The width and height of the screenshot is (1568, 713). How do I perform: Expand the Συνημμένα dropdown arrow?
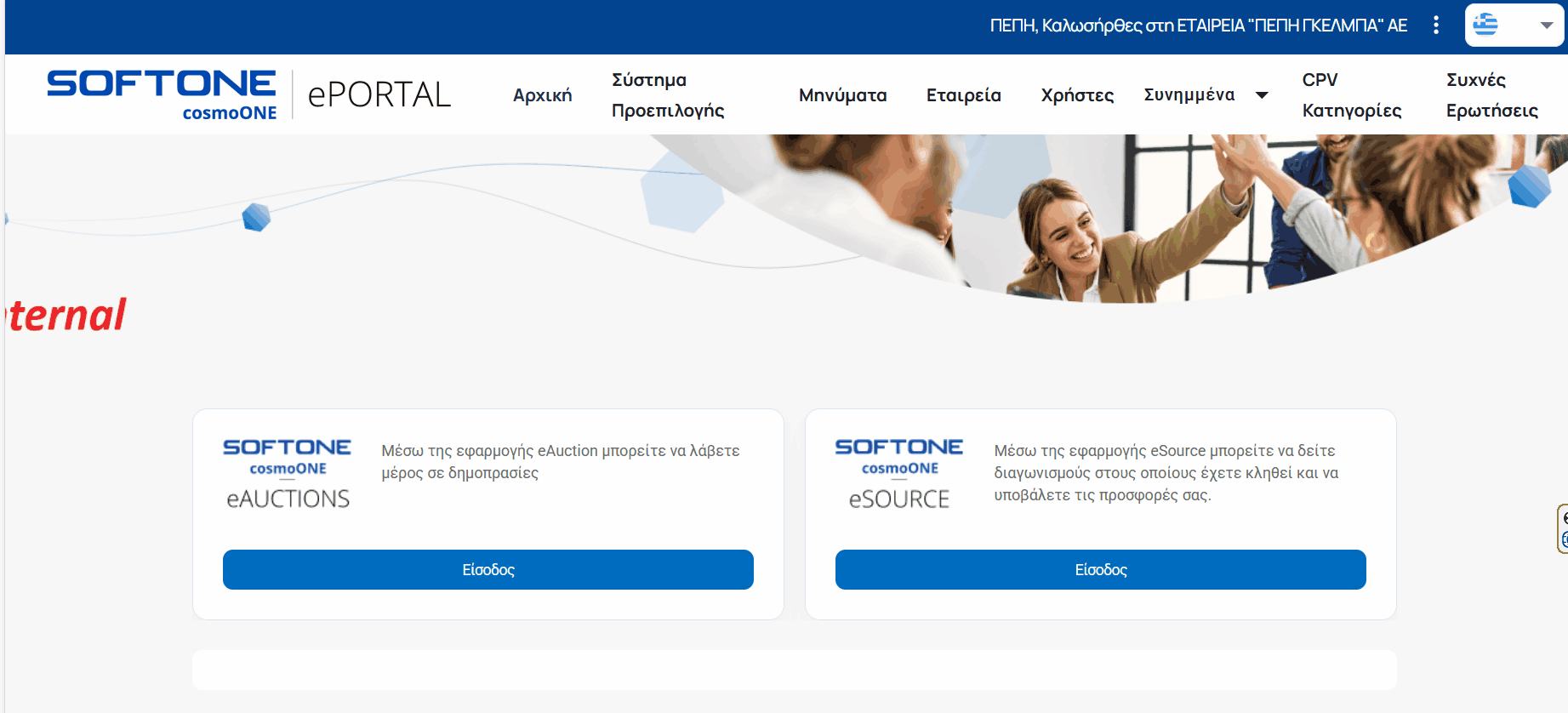coord(1262,95)
